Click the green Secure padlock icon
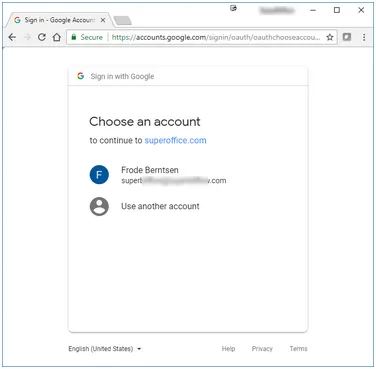Viewport: 376px width, 369px height. coord(74,37)
